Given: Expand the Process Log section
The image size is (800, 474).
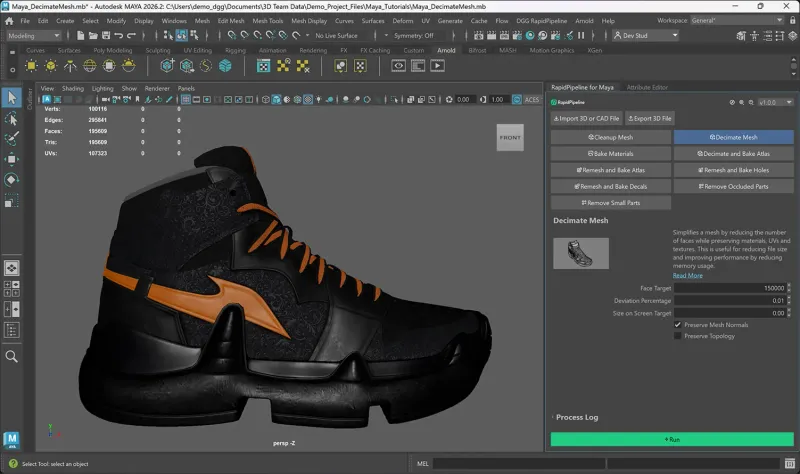Looking at the screenshot, I should tap(577, 417).
